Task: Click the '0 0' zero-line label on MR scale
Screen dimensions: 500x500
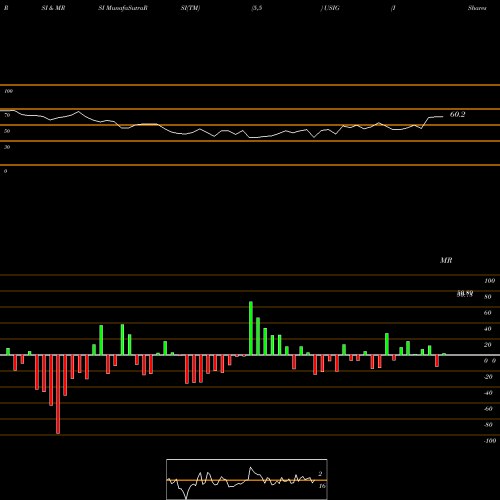Action: (x=490, y=361)
